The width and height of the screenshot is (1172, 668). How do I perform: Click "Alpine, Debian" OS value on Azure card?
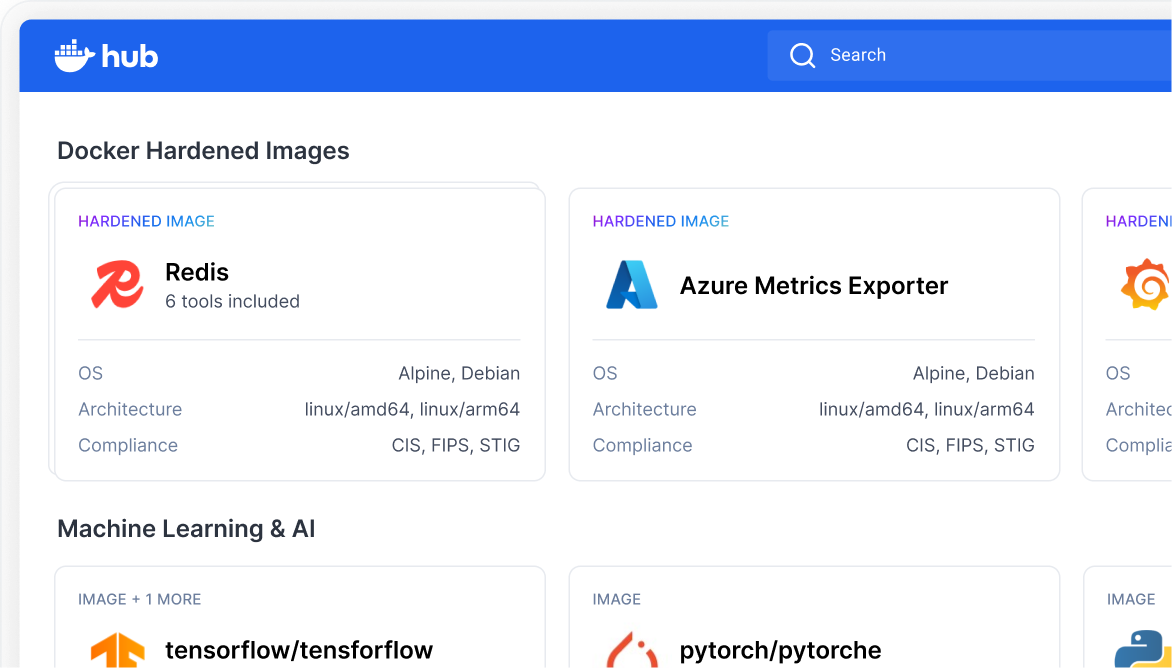[x=974, y=374]
